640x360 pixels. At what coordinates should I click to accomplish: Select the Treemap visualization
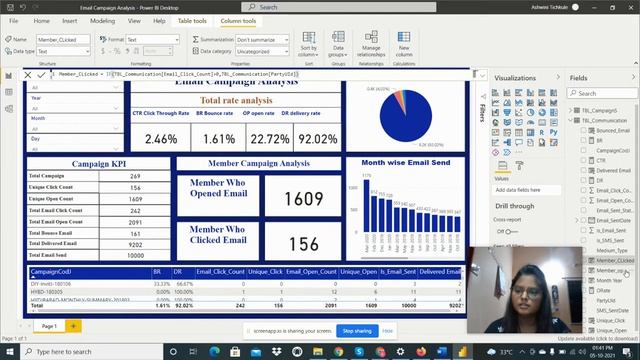tap(553, 112)
